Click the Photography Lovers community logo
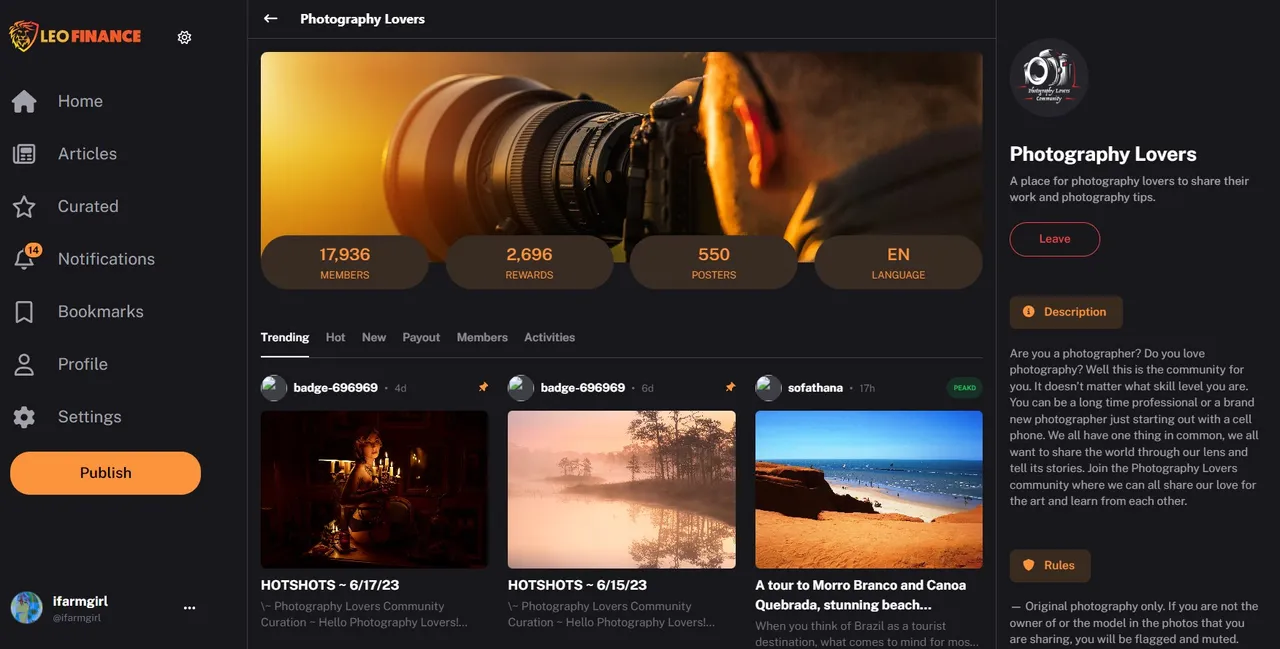Image resolution: width=1280 pixels, height=649 pixels. (x=1049, y=78)
